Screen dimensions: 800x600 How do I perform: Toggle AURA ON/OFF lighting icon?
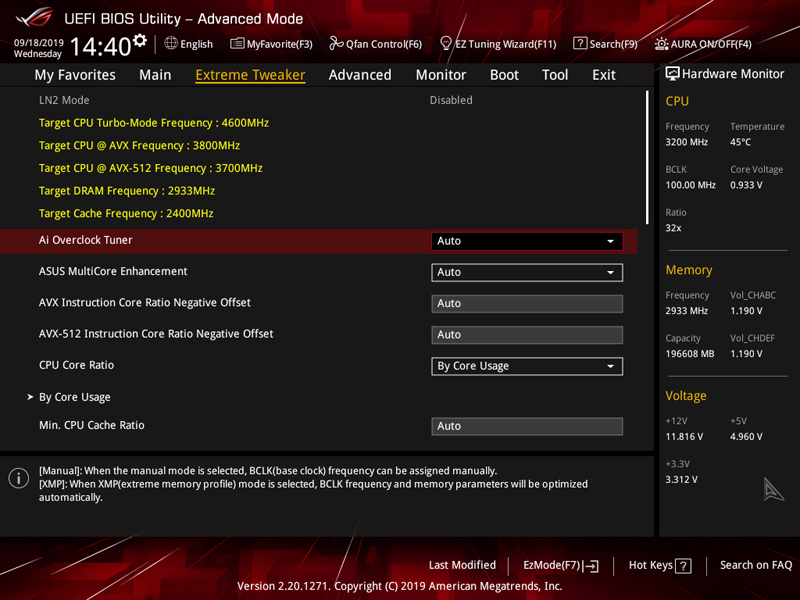click(662, 44)
